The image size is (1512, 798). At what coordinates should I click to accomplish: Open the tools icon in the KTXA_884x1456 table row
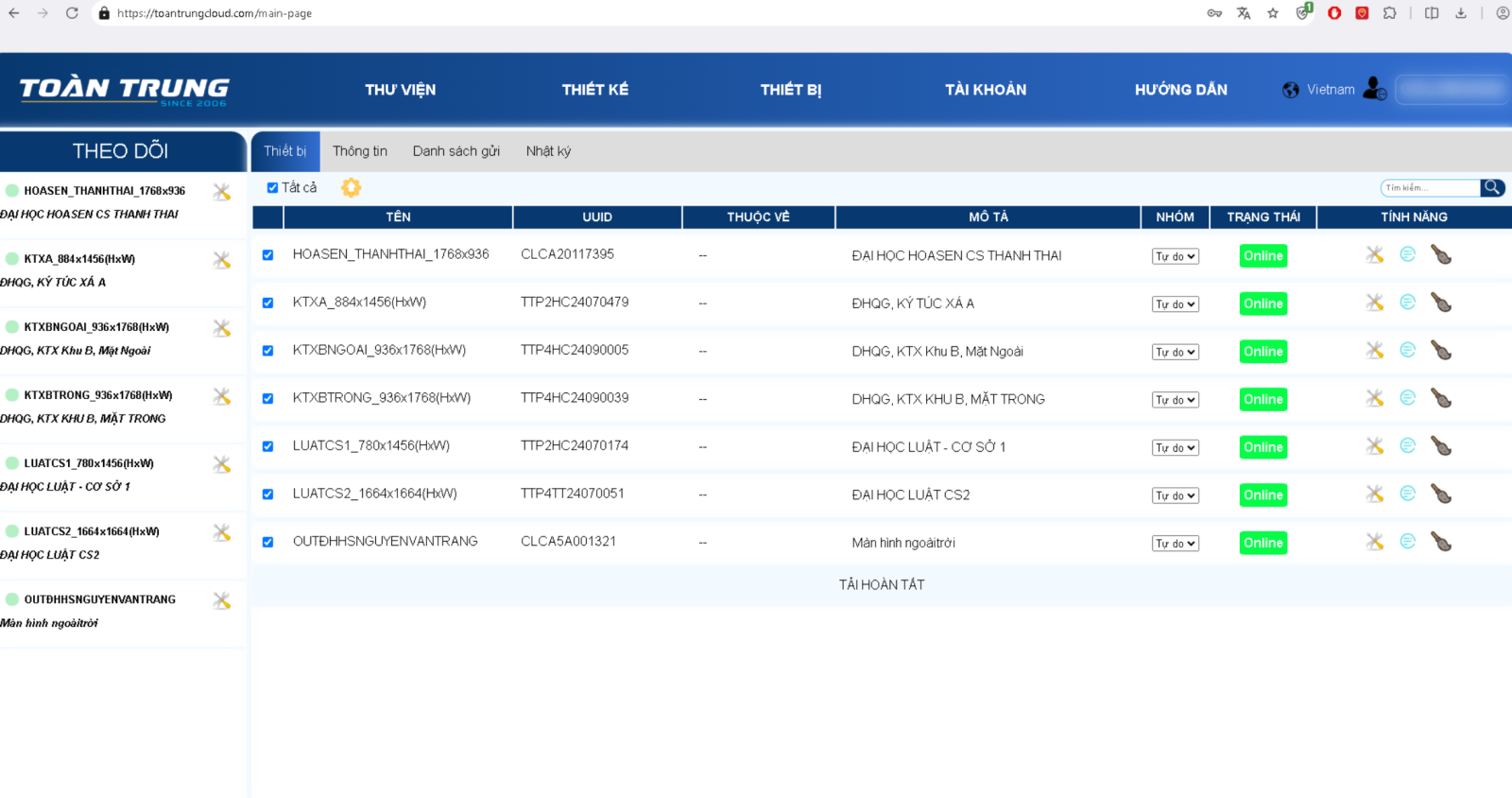[1375, 303]
